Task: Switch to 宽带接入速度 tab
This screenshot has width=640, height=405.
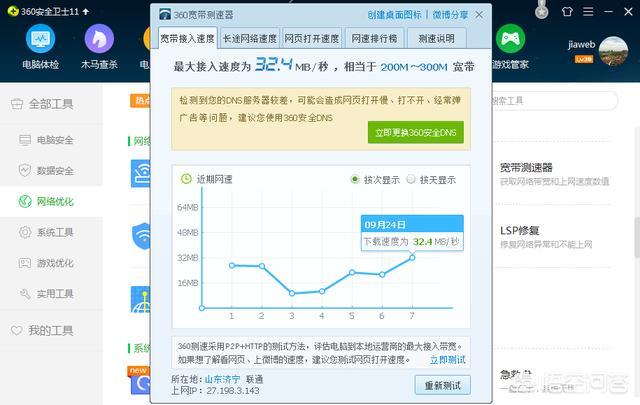Action: pos(187,38)
